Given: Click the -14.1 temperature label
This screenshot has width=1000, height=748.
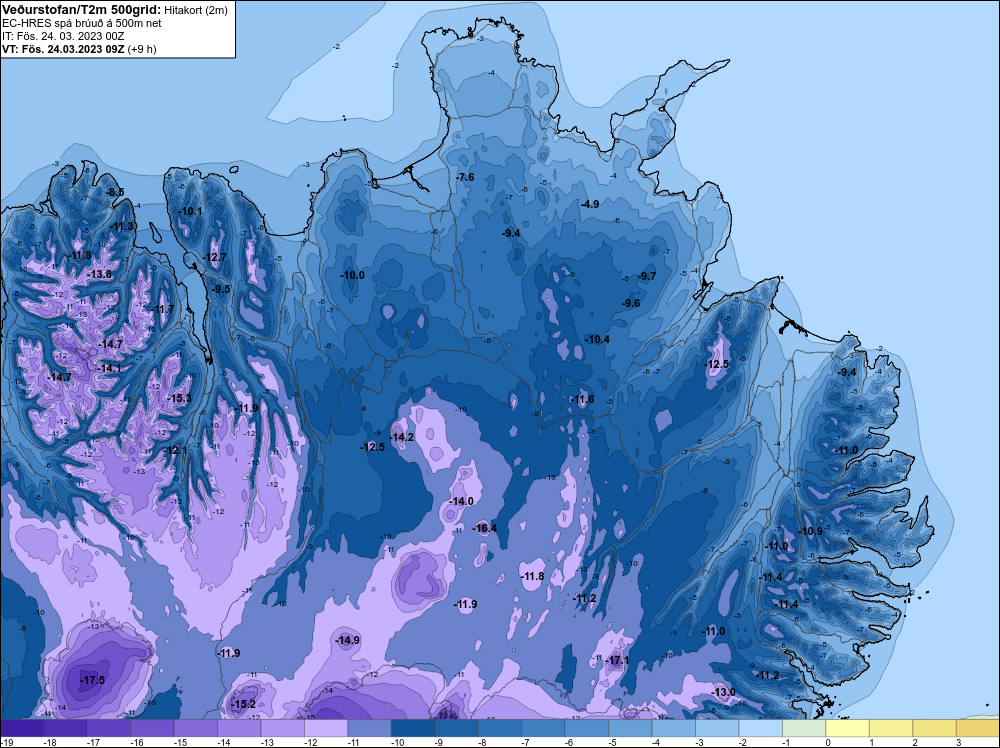Looking at the screenshot, I should (109, 368).
